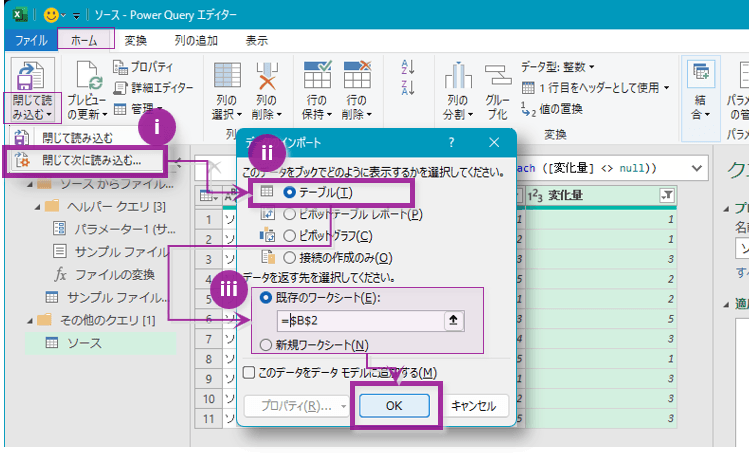Select ピボットグラフ(C) radio button
Image resolution: width=749 pixels, height=456 pixels.
coord(289,236)
